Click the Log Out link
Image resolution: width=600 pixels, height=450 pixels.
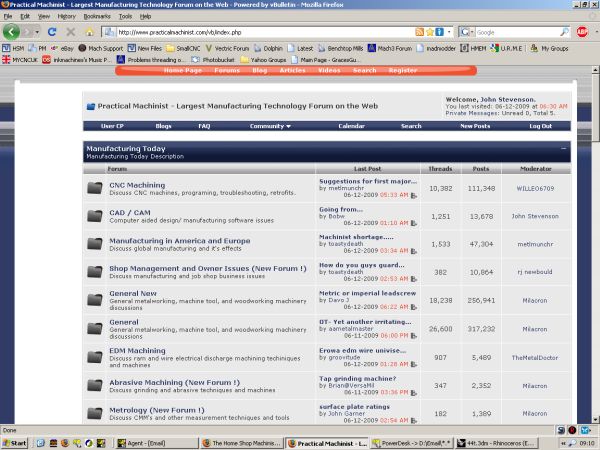tap(540, 126)
